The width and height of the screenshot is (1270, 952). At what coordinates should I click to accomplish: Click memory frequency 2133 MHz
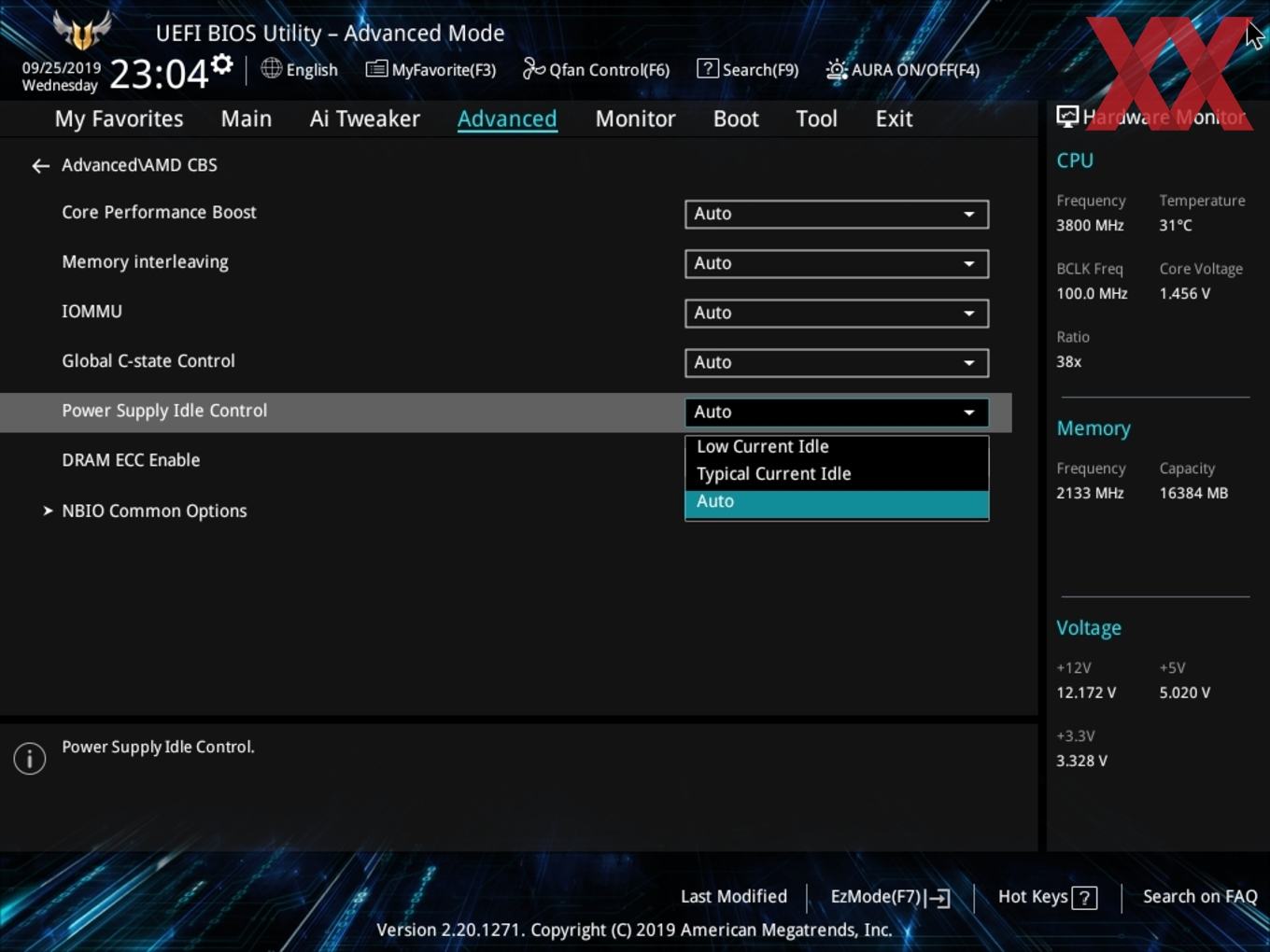coord(1090,494)
